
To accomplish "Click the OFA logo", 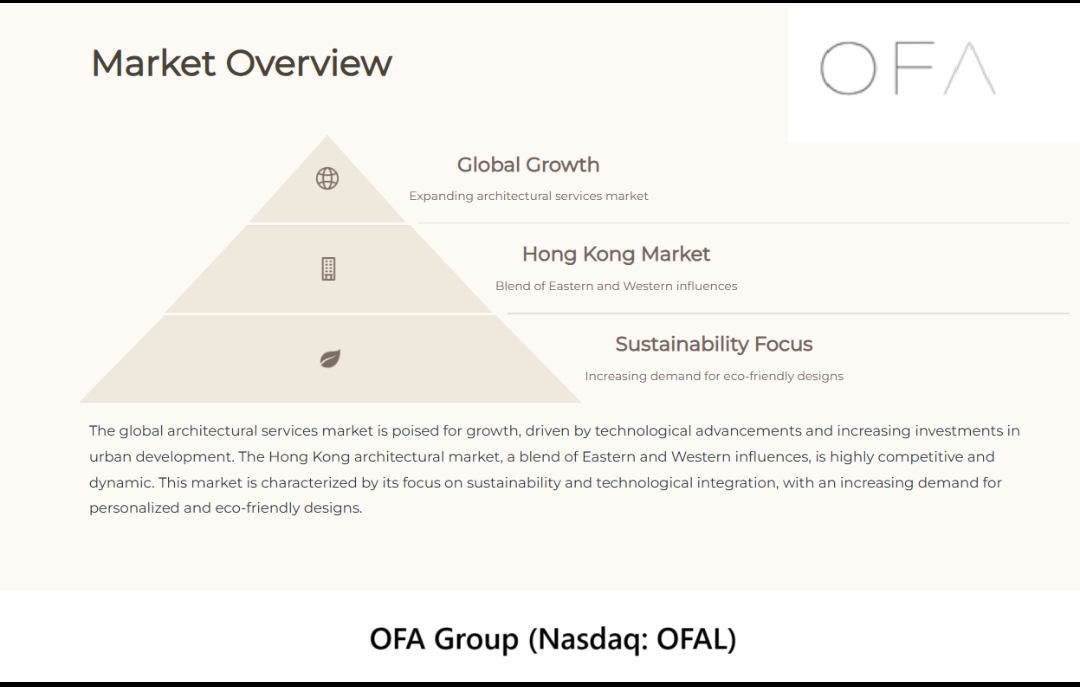I will click(907, 70).
